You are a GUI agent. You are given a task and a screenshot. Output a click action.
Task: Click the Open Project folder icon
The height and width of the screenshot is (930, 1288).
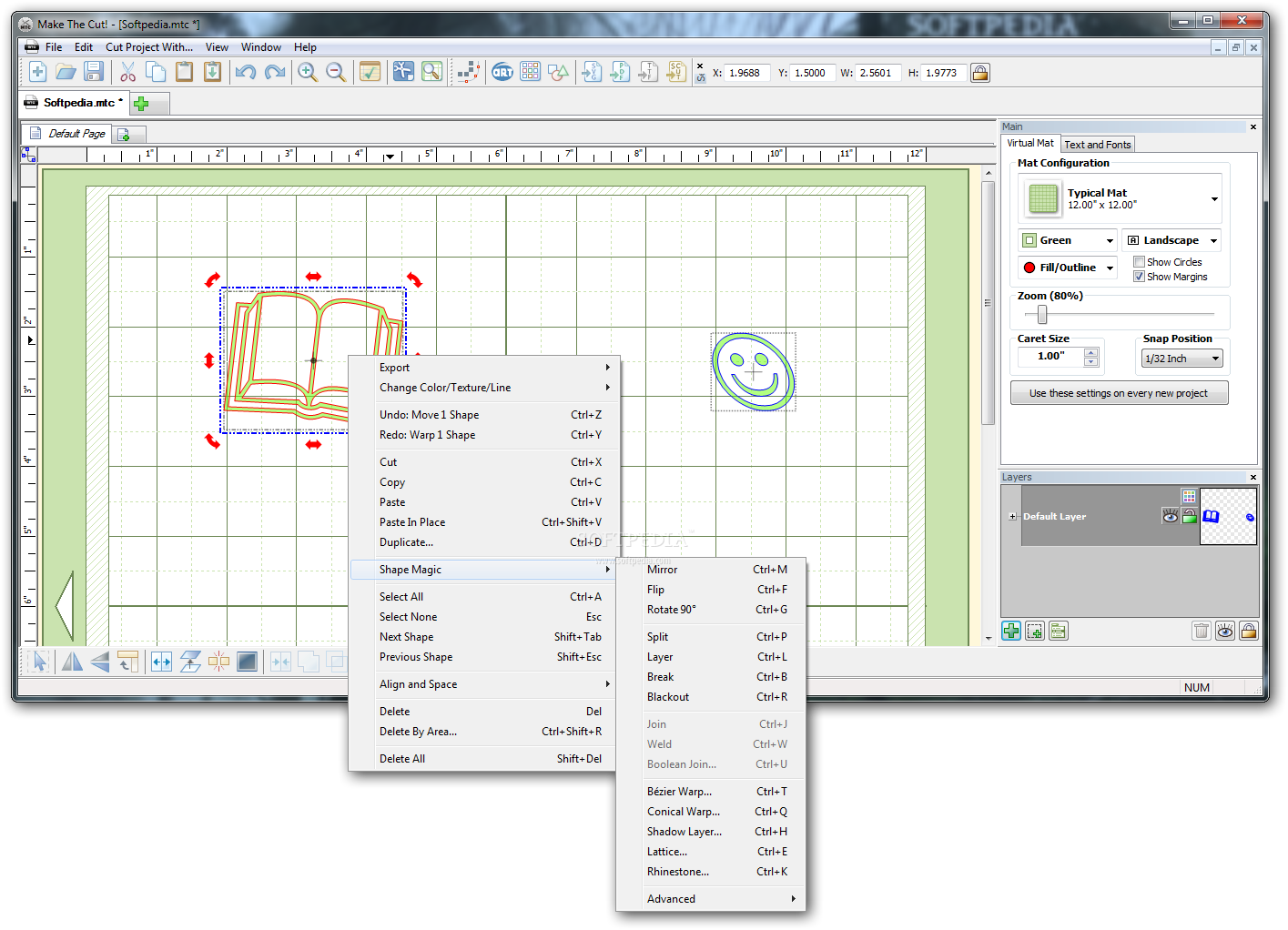tap(66, 72)
